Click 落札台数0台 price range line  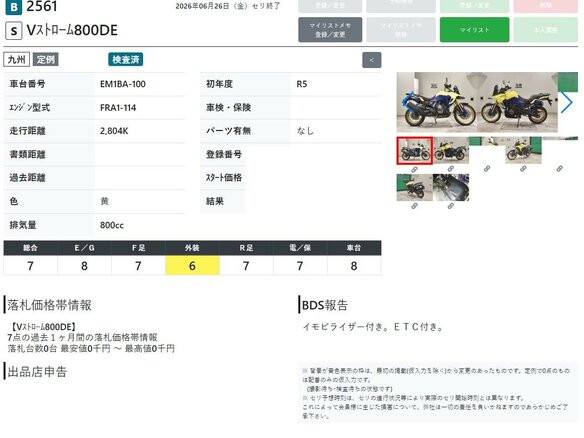coord(91,349)
